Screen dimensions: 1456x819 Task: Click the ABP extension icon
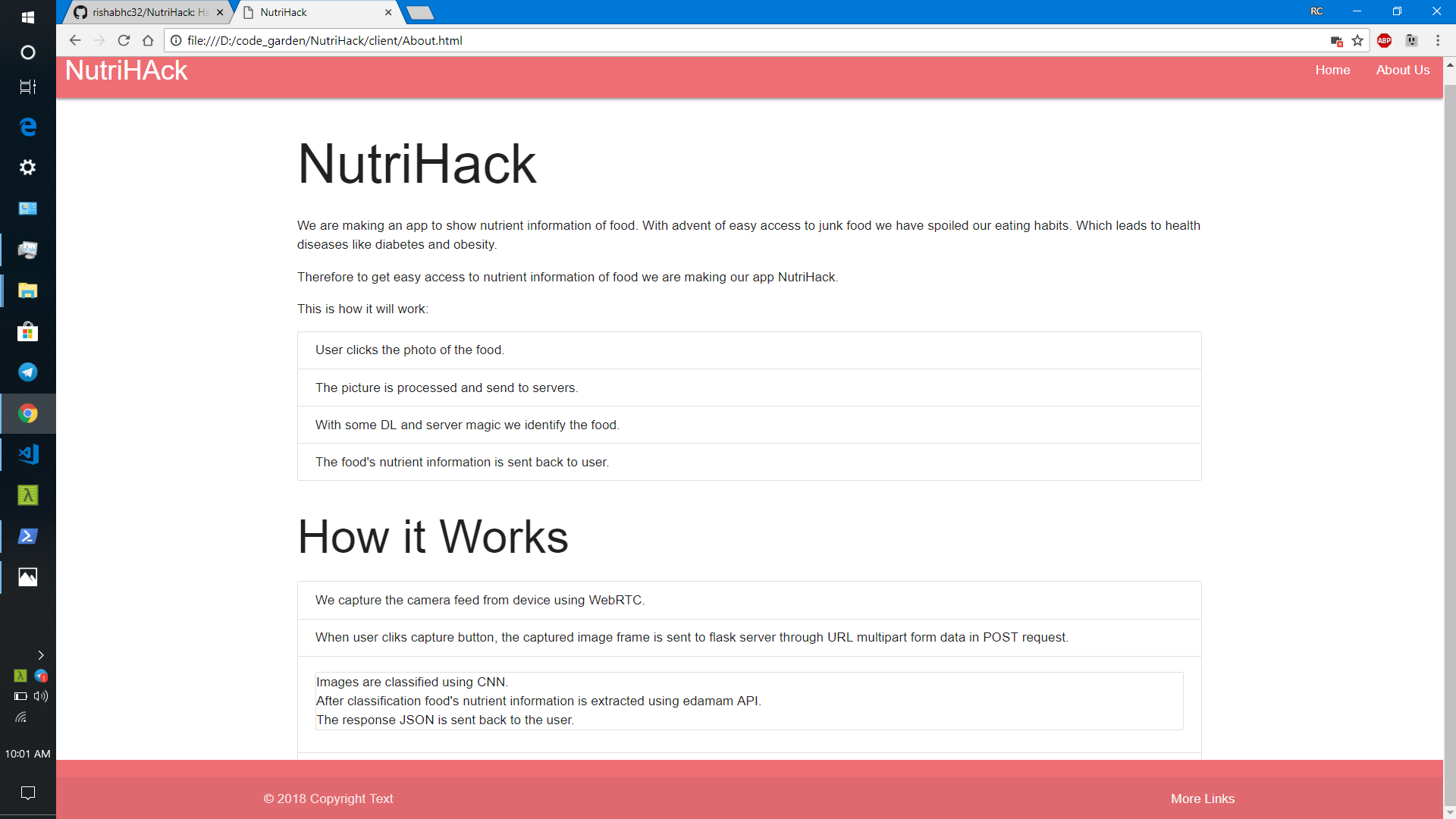click(x=1384, y=41)
